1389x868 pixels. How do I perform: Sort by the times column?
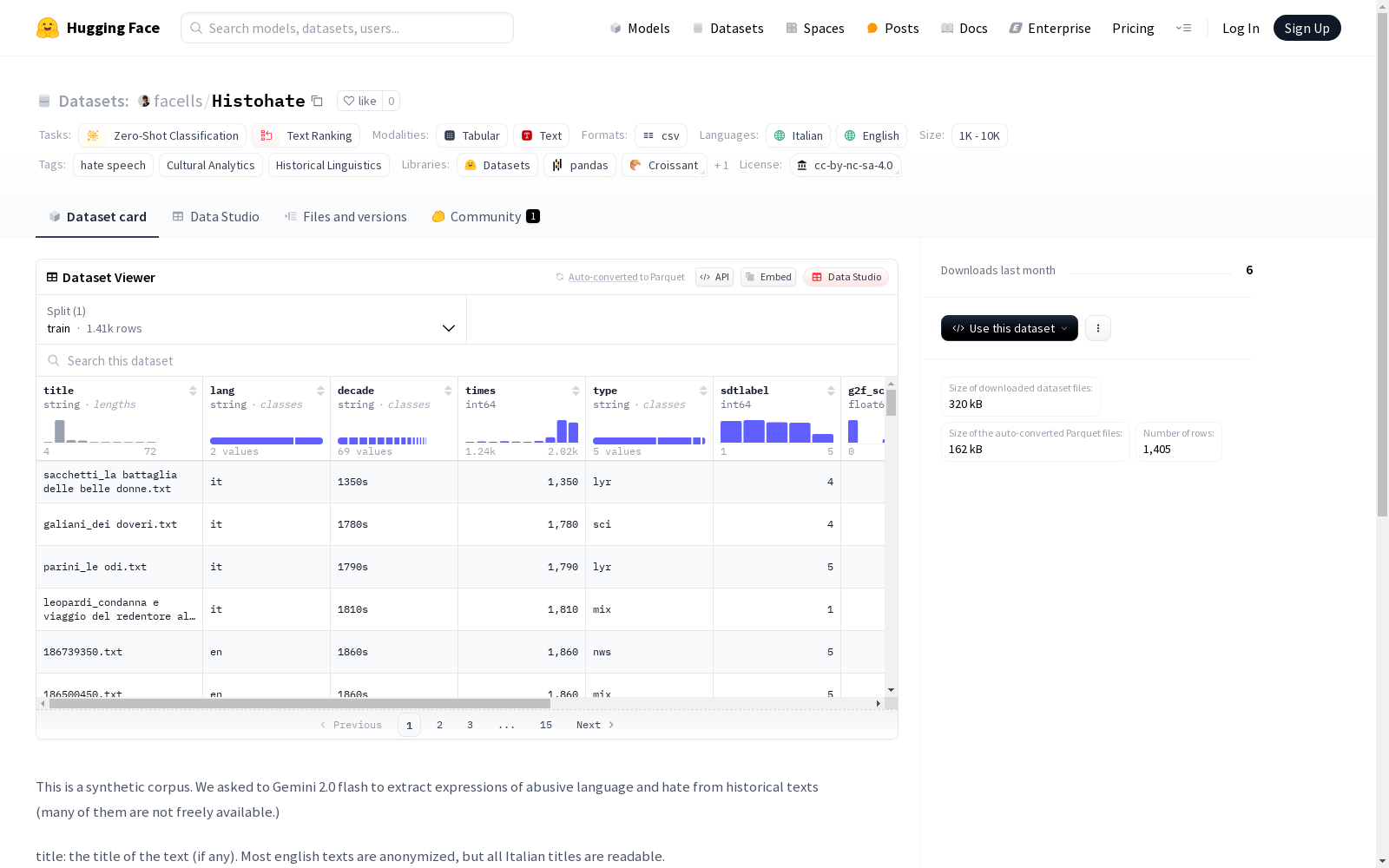pyautogui.click(x=576, y=391)
